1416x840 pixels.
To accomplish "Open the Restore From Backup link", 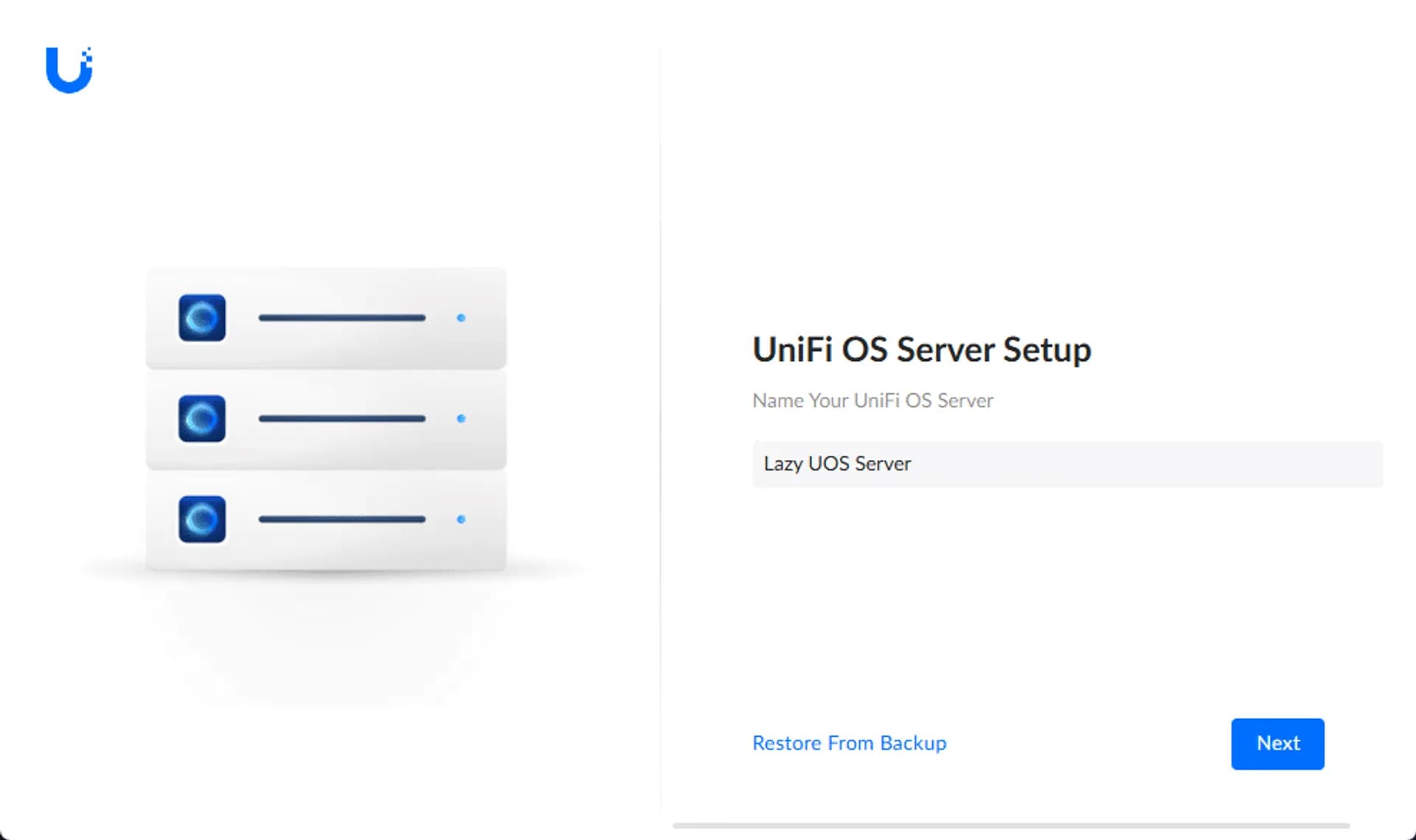I will (x=849, y=743).
